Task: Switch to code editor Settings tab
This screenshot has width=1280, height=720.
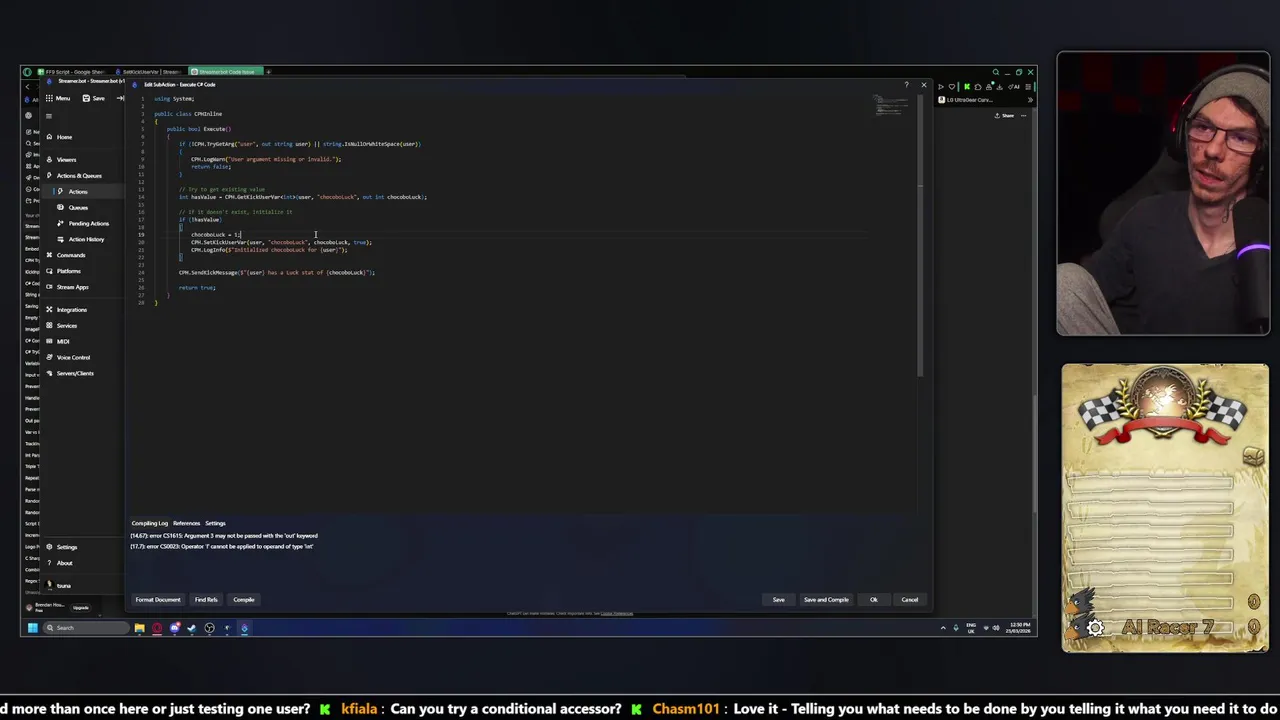Action: tap(215, 523)
